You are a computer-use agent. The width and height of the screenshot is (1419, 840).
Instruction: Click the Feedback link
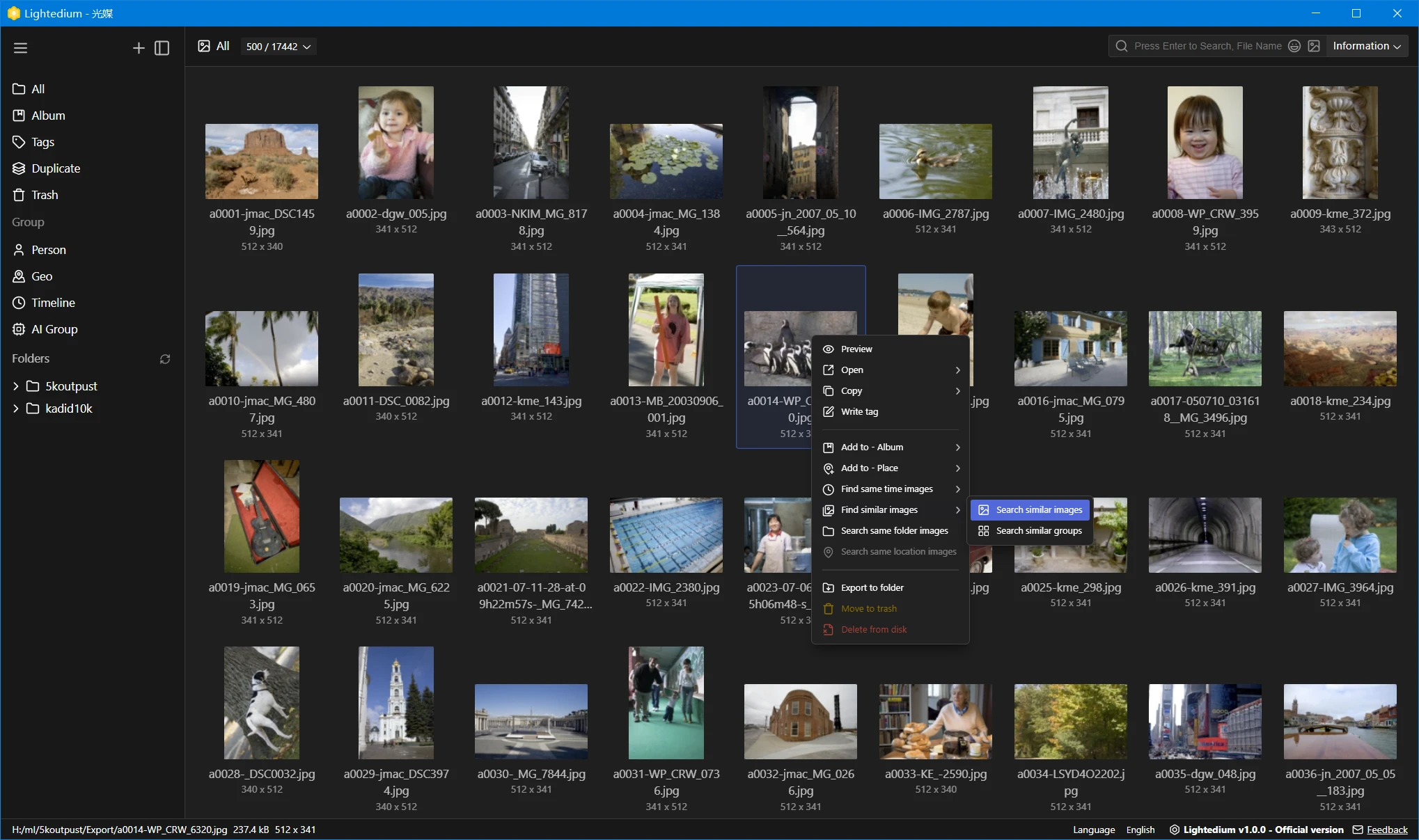tap(1387, 829)
